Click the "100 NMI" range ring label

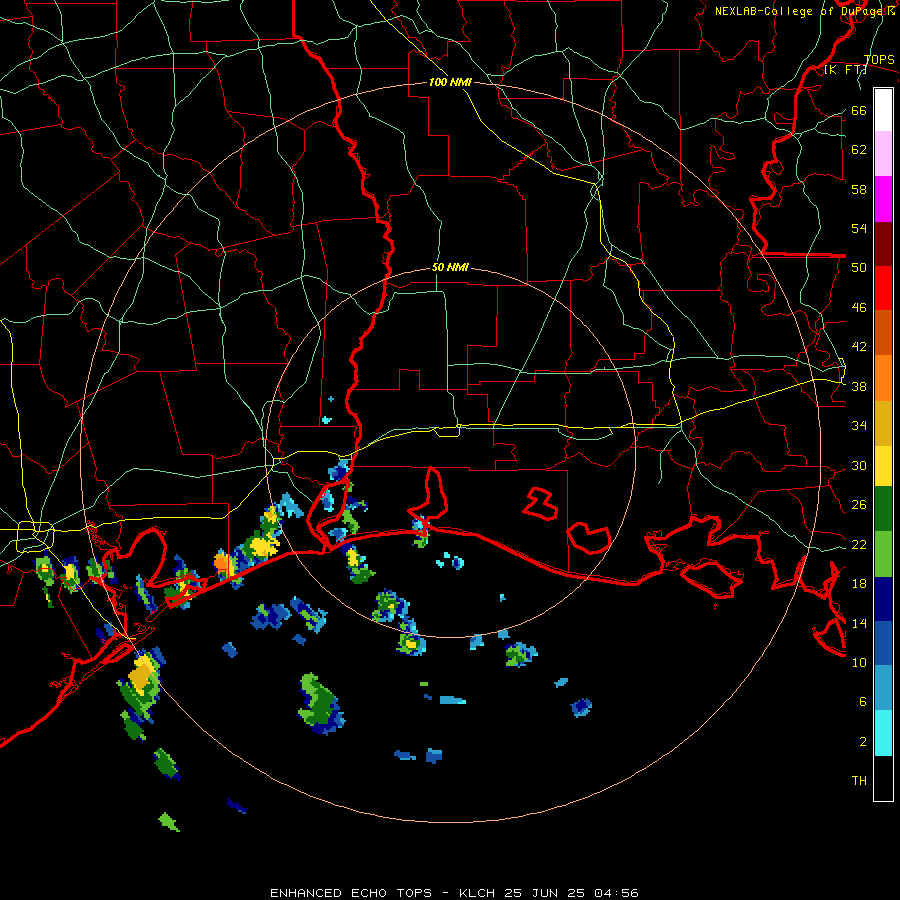click(451, 82)
